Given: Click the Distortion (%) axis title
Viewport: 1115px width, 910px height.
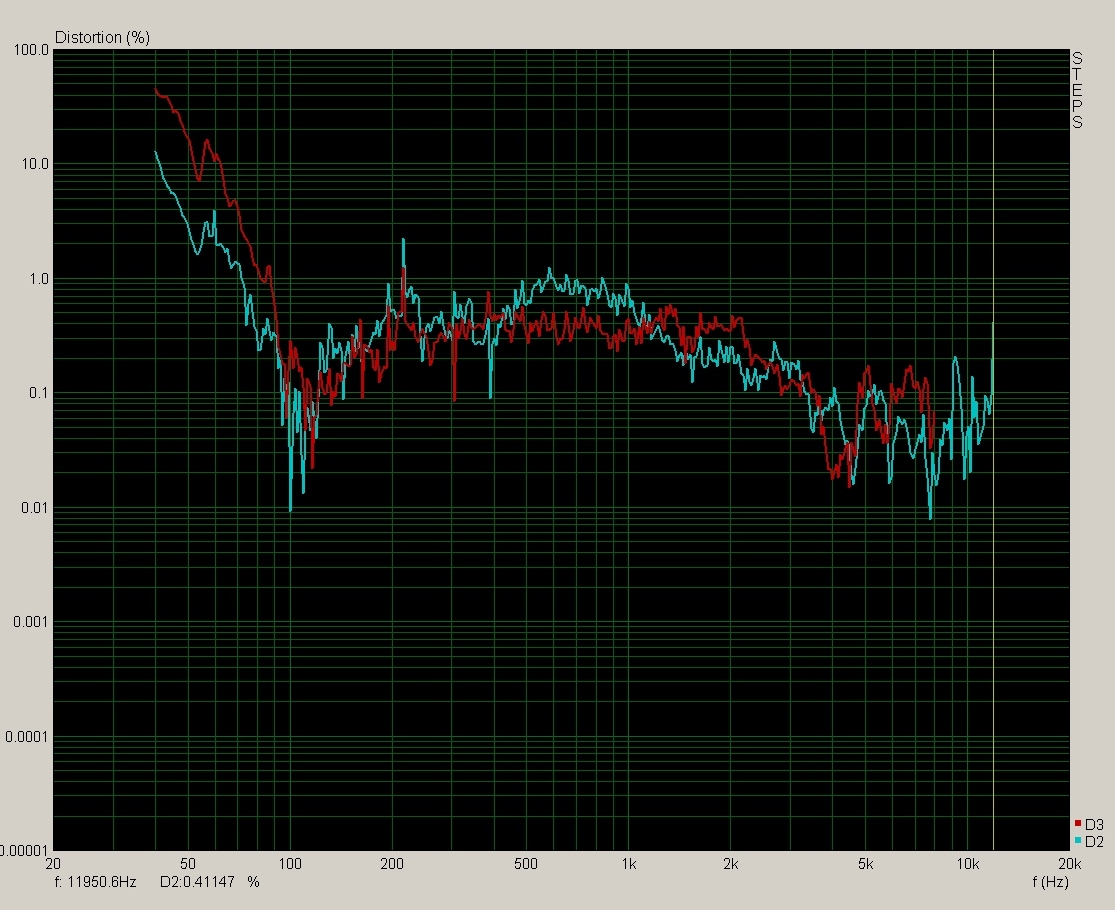Looking at the screenshot, I should pos(102,38).
